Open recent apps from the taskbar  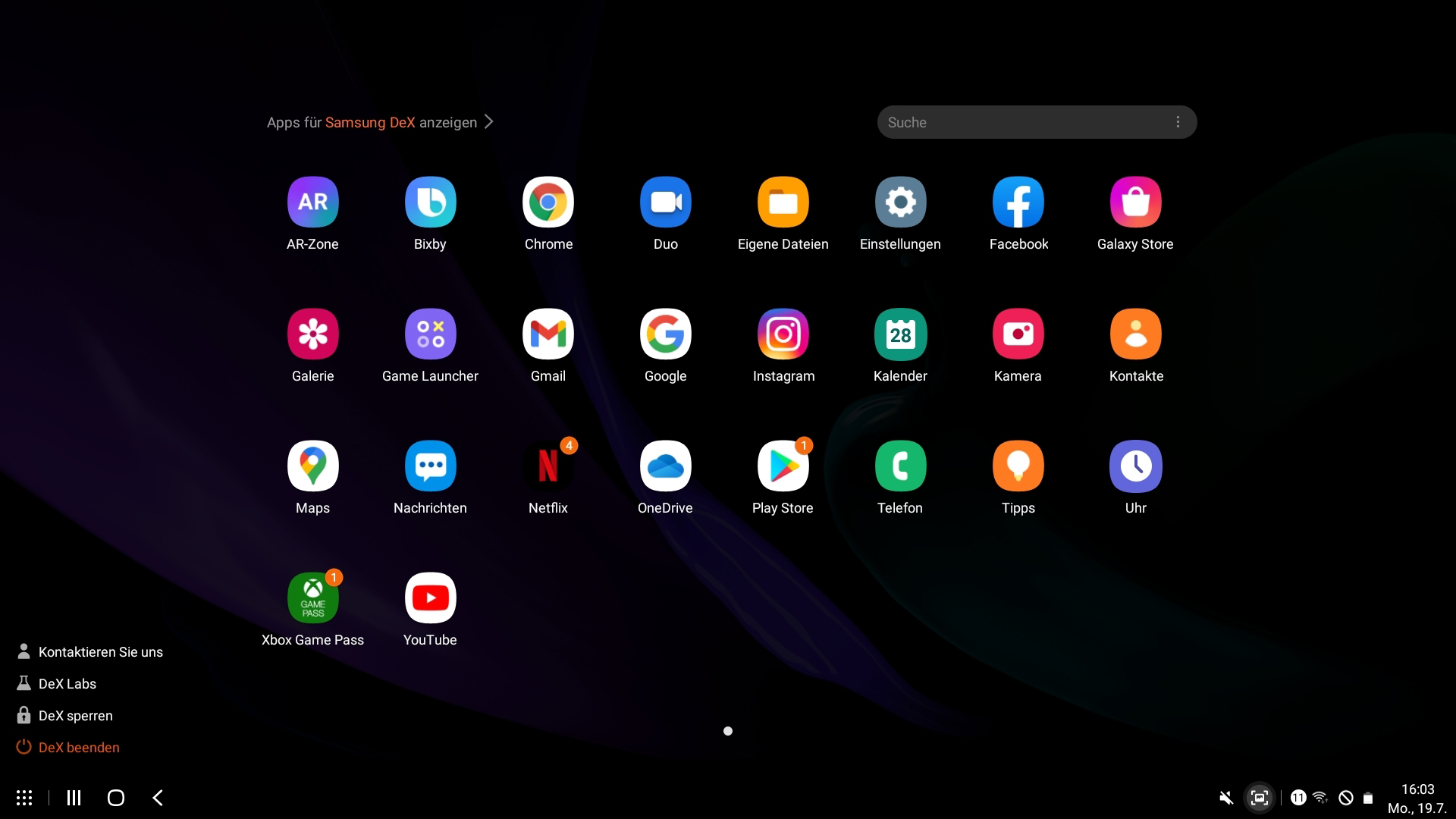[x=73, y=797]
